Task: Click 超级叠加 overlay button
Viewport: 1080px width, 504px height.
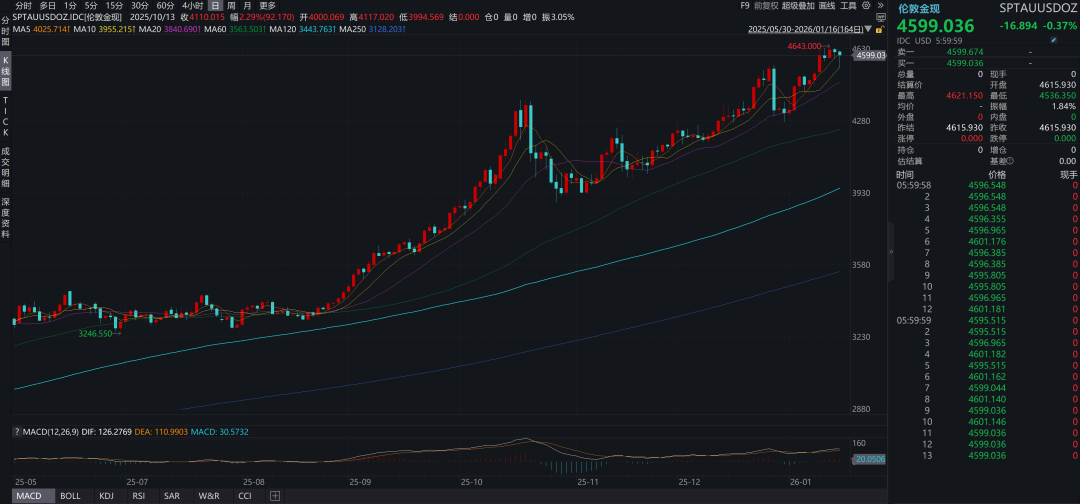Action: click(799, 5)
